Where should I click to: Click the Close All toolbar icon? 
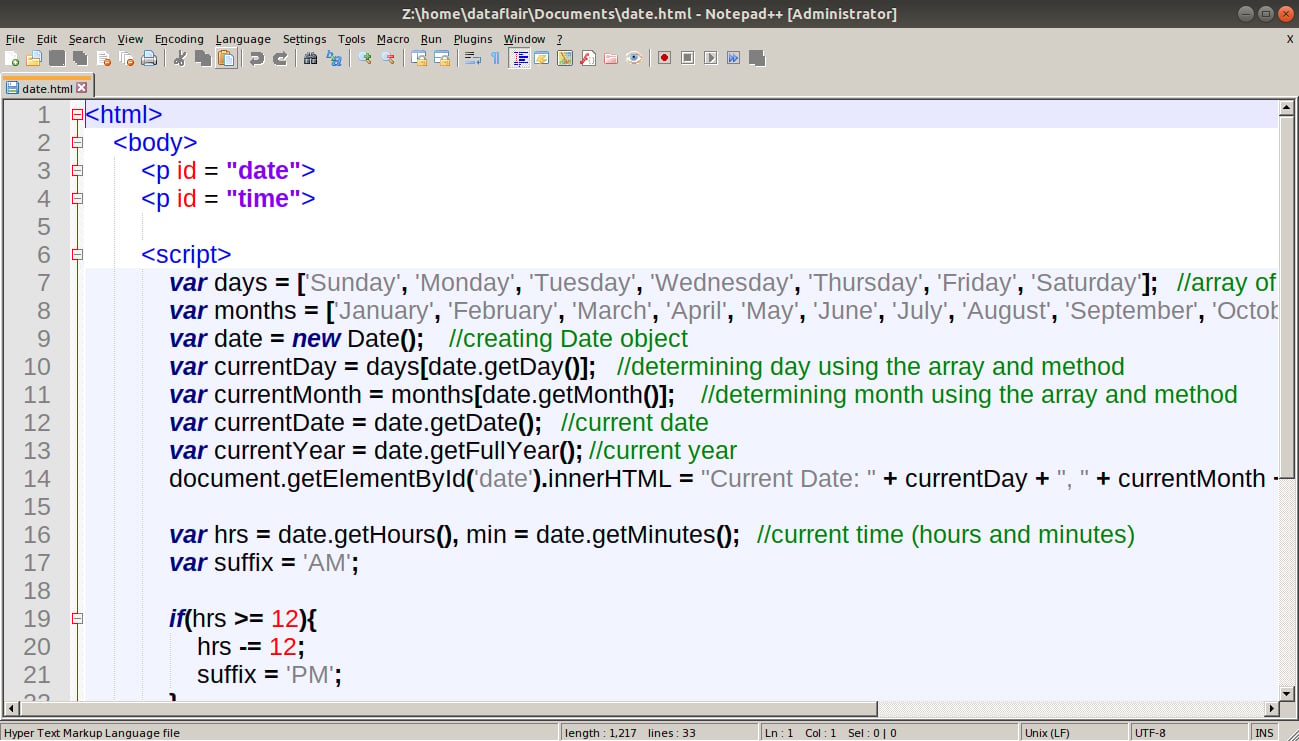[x=126, y=58]
